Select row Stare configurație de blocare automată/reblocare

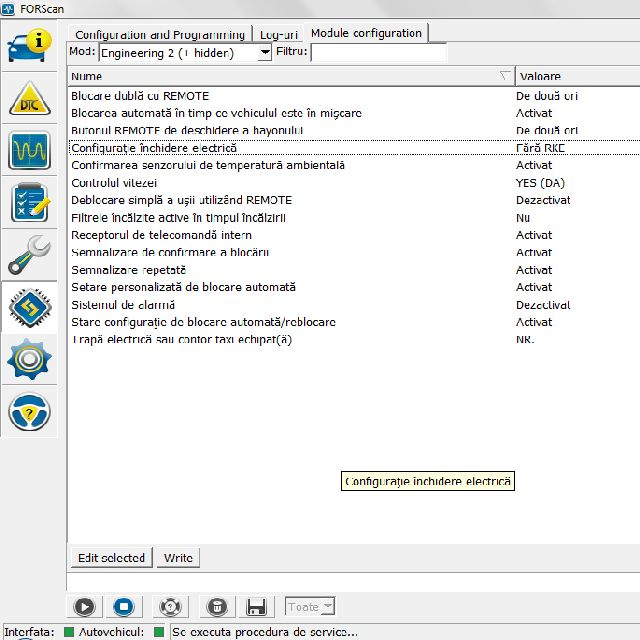point(353,322)
